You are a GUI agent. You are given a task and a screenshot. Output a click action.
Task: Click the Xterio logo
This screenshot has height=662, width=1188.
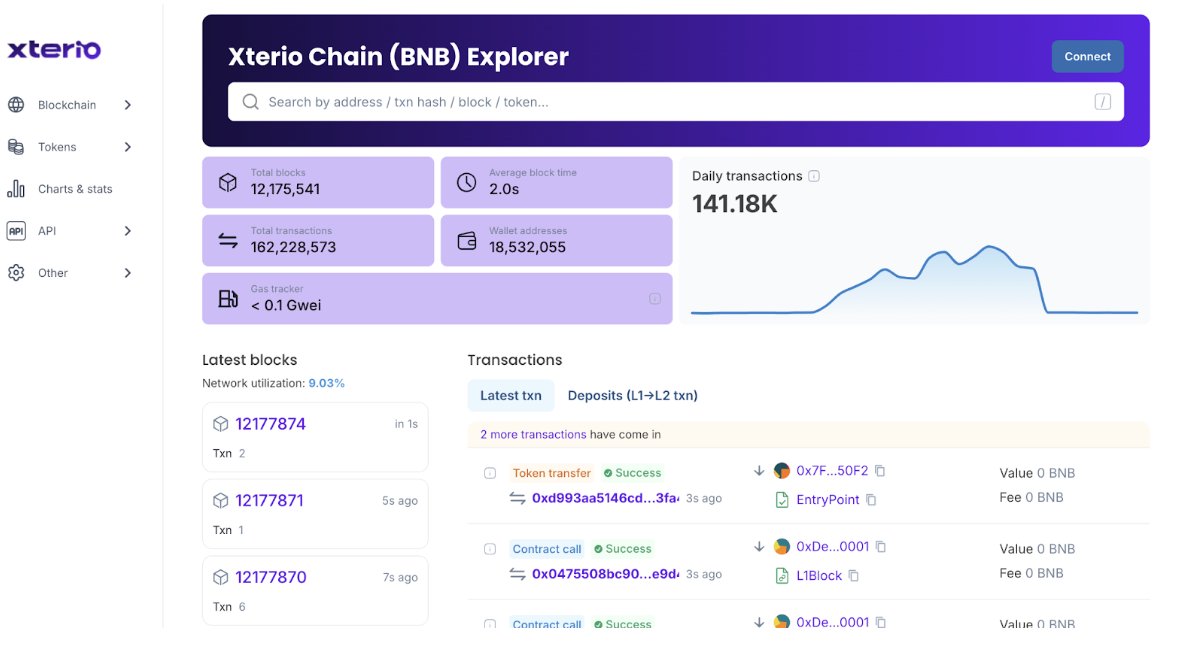coord(54,49)
